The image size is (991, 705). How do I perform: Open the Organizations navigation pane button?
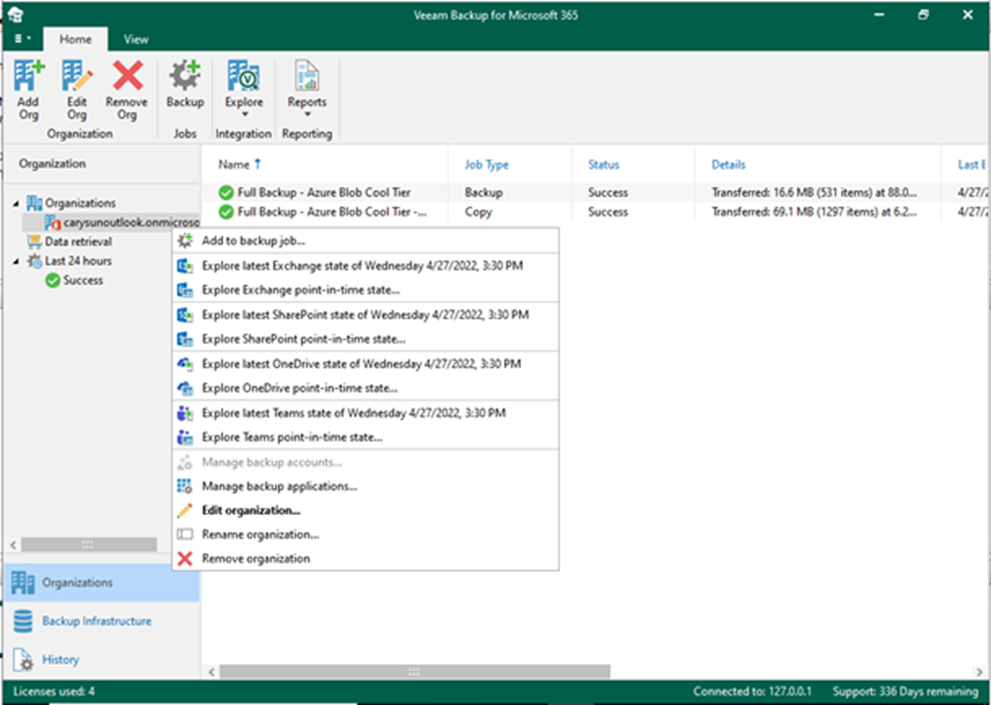point(102,582)
